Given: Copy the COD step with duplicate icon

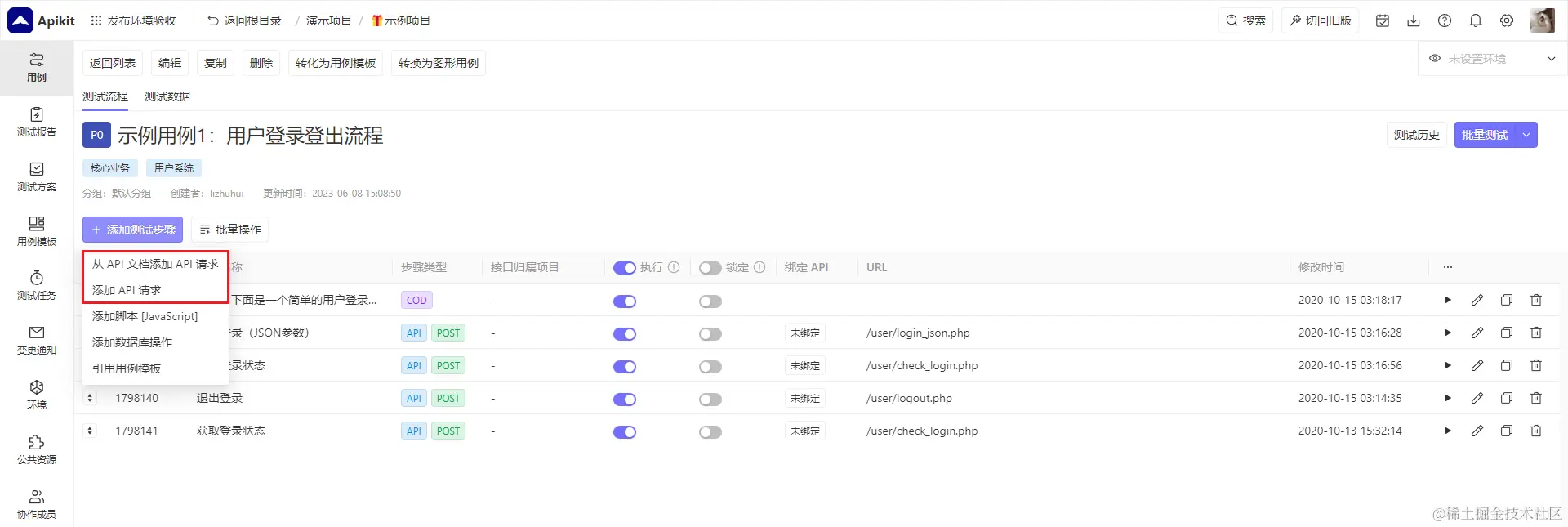Looking at the screenshot, I should [1507, 300].
